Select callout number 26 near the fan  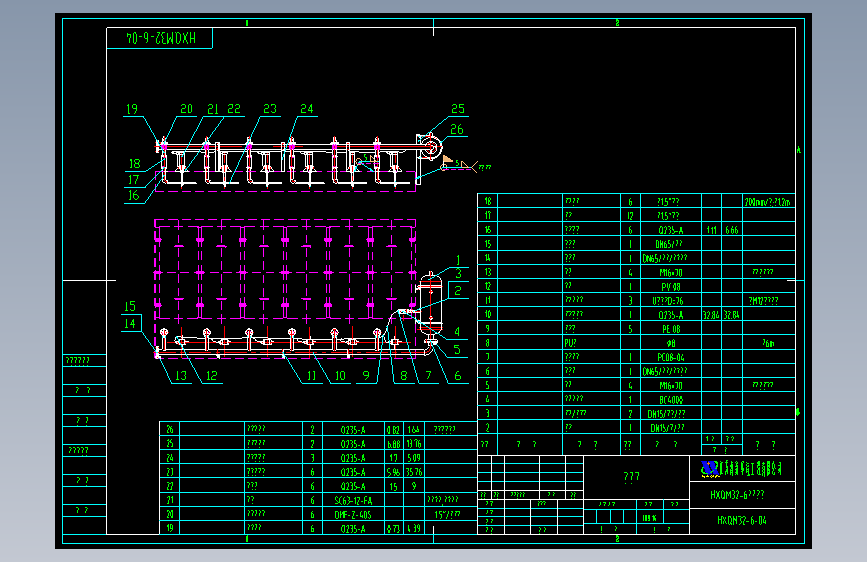pyautogui.click(x=457, y=129)
